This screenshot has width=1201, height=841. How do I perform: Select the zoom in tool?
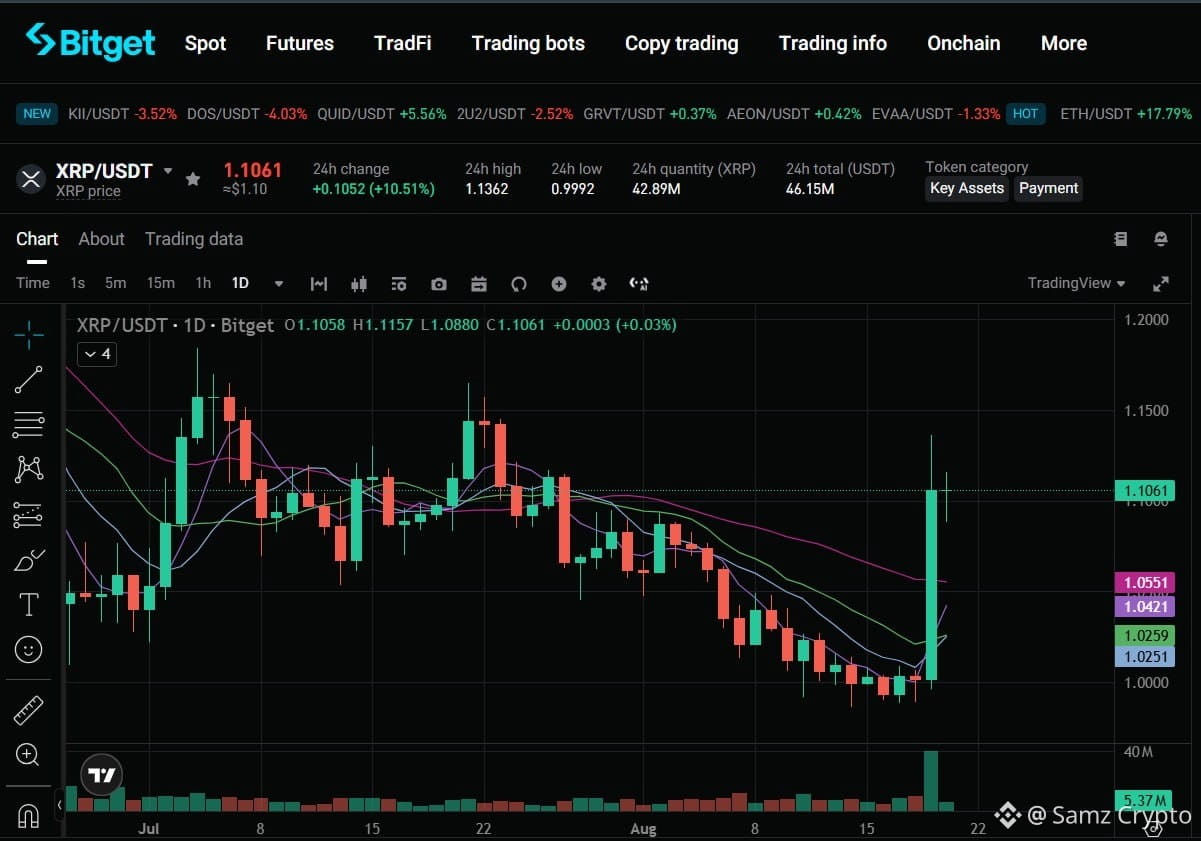pos(29,754)
